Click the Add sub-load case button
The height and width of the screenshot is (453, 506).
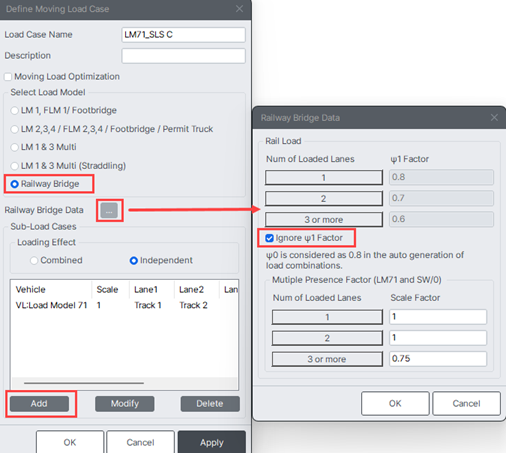coord(39,404)
